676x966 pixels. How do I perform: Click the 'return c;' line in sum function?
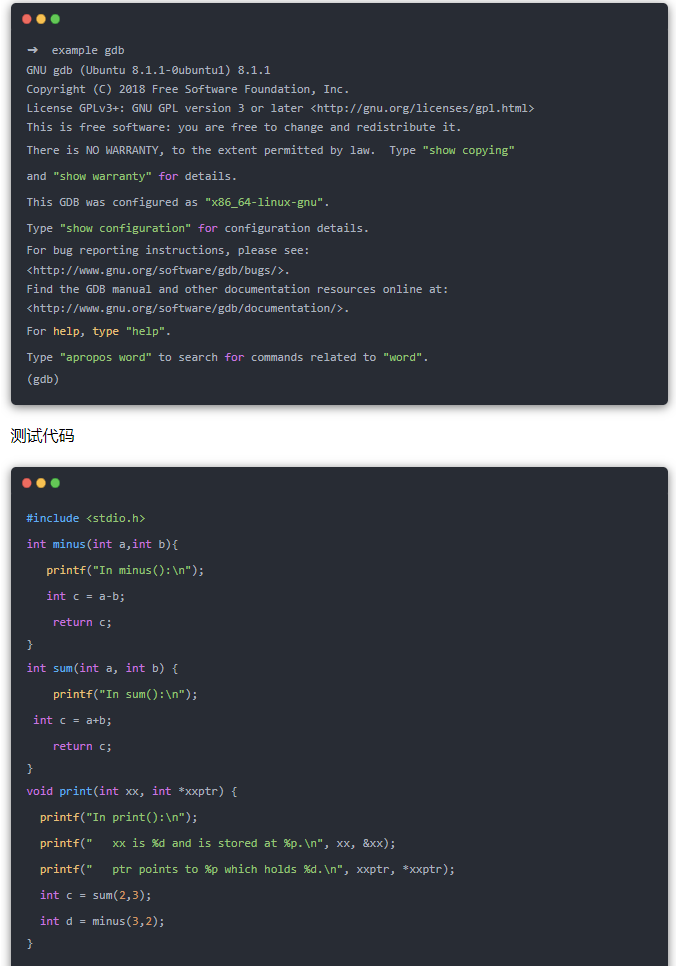(x=82, y=746)
